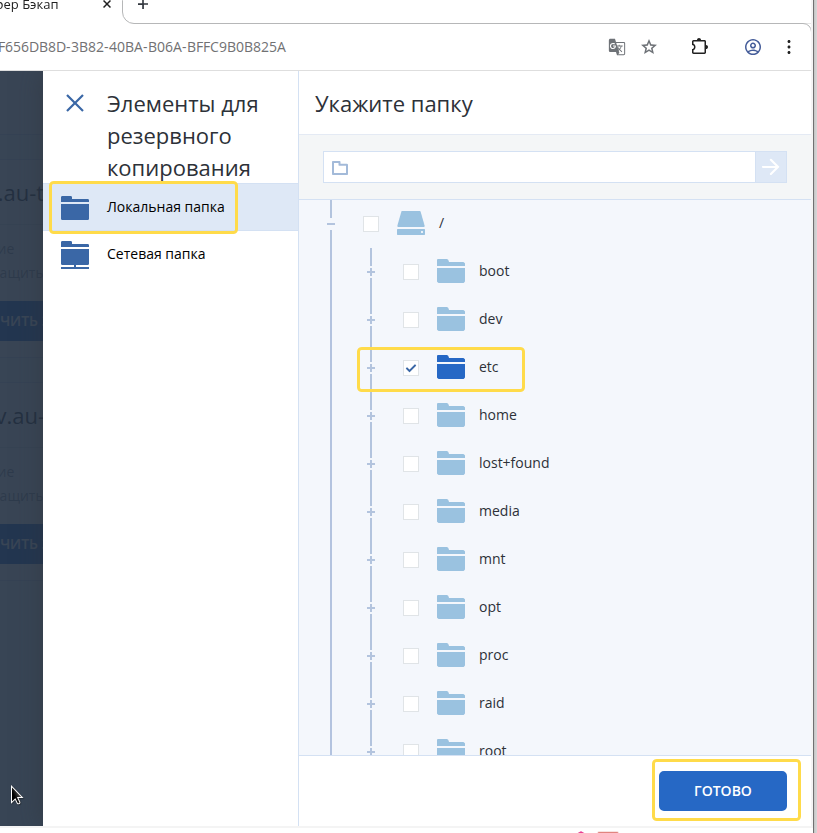Select the raid folder name
The image size is (817, 833).
(491, 703)
